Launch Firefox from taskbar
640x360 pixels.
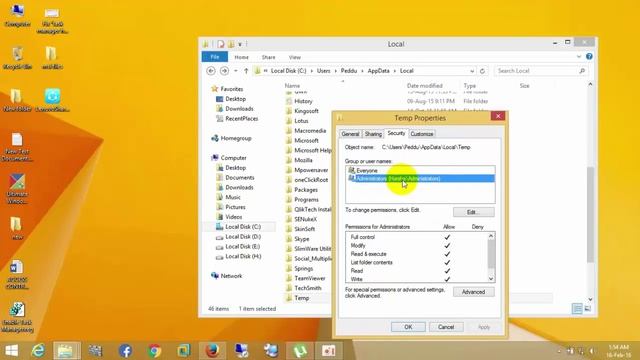pyautogui.click(x=212, y=351)
